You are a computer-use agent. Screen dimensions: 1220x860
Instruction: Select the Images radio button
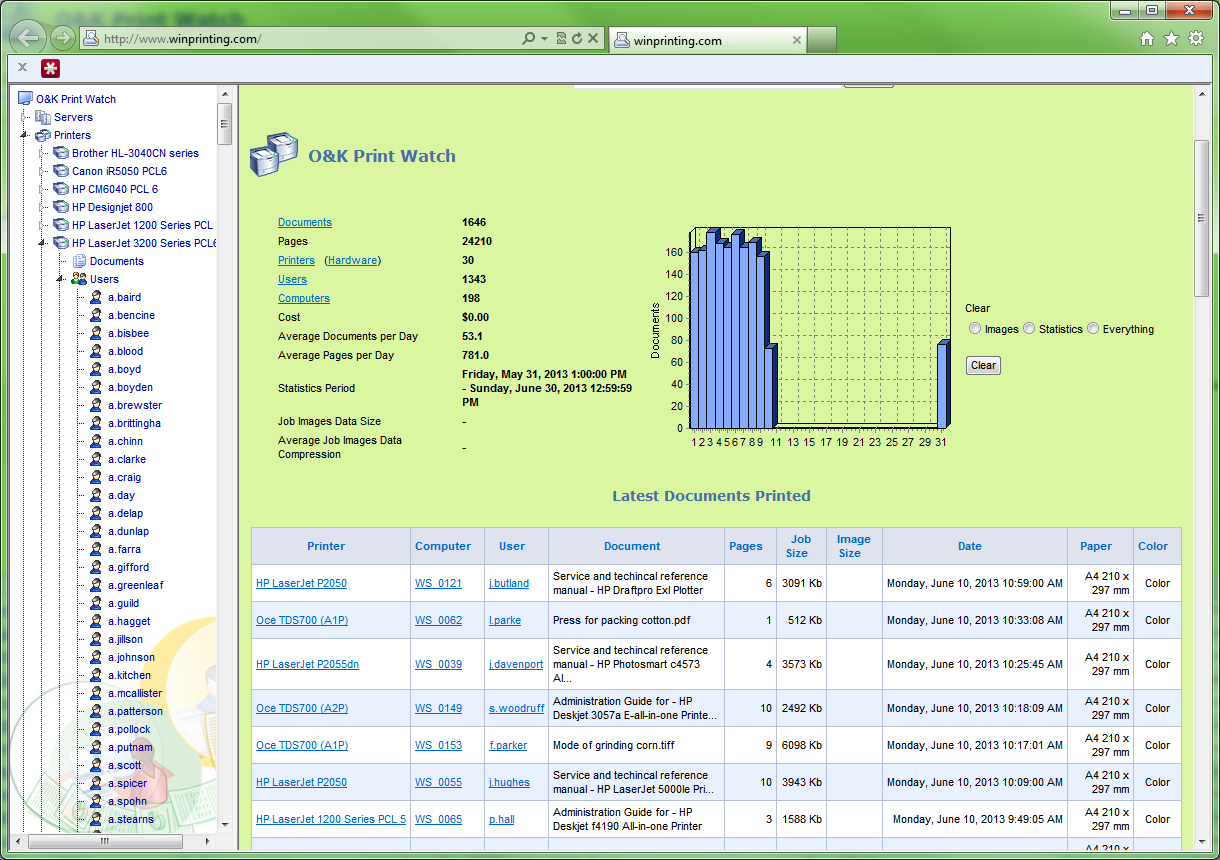pos(975,328)
